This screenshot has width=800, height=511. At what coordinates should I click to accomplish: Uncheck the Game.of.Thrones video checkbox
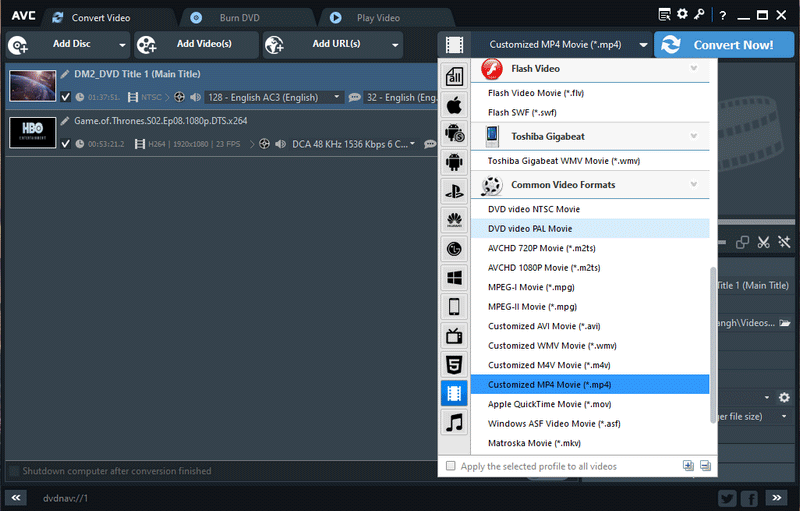pos(65,144)
